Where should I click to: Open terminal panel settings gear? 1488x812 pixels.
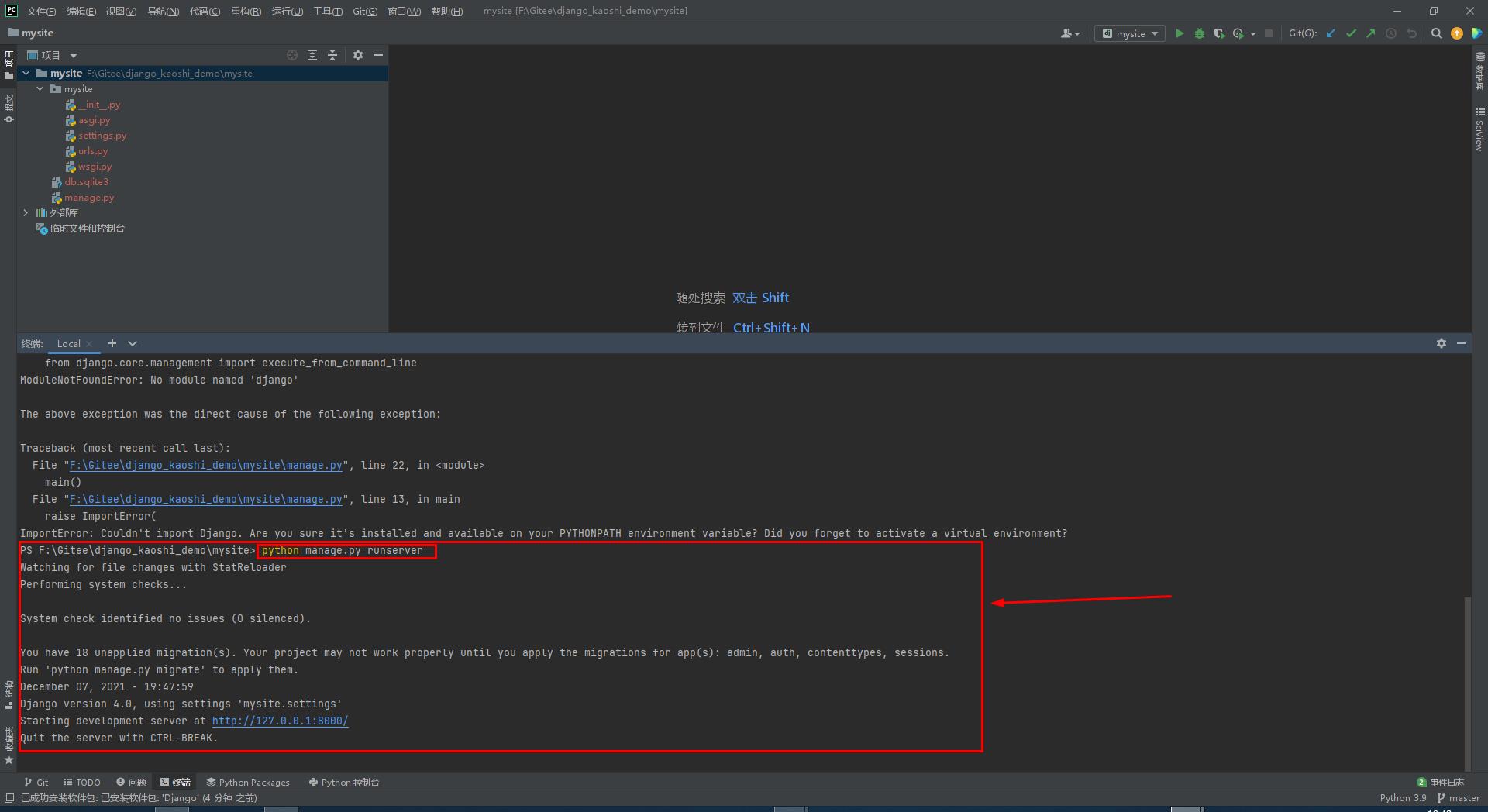[x=1441, y=343]
